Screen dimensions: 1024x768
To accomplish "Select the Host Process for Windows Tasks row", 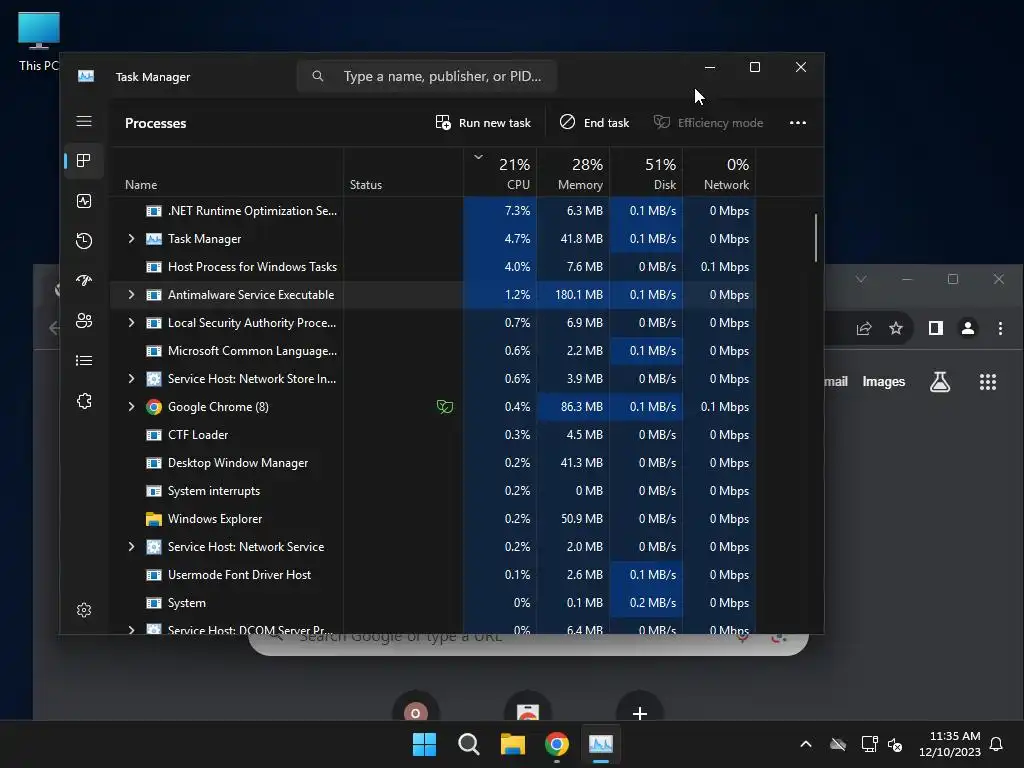I will click(x=433, y=267).
